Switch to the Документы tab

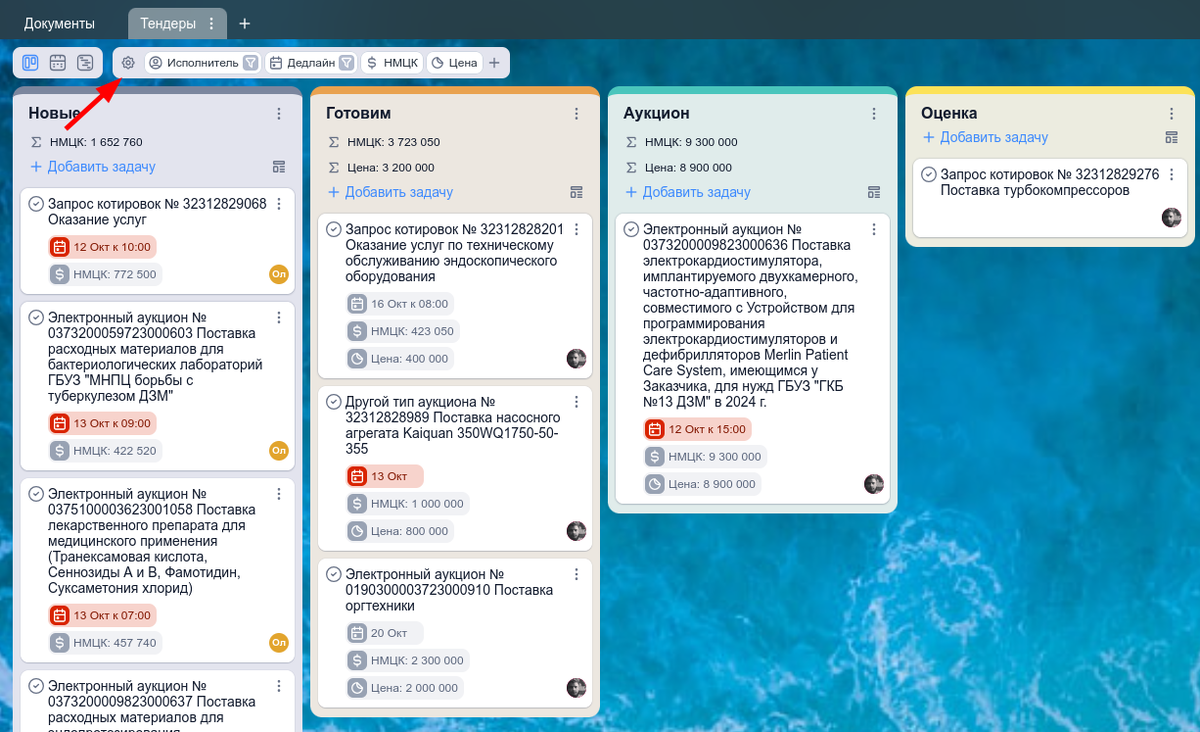(x=59, y=23)
